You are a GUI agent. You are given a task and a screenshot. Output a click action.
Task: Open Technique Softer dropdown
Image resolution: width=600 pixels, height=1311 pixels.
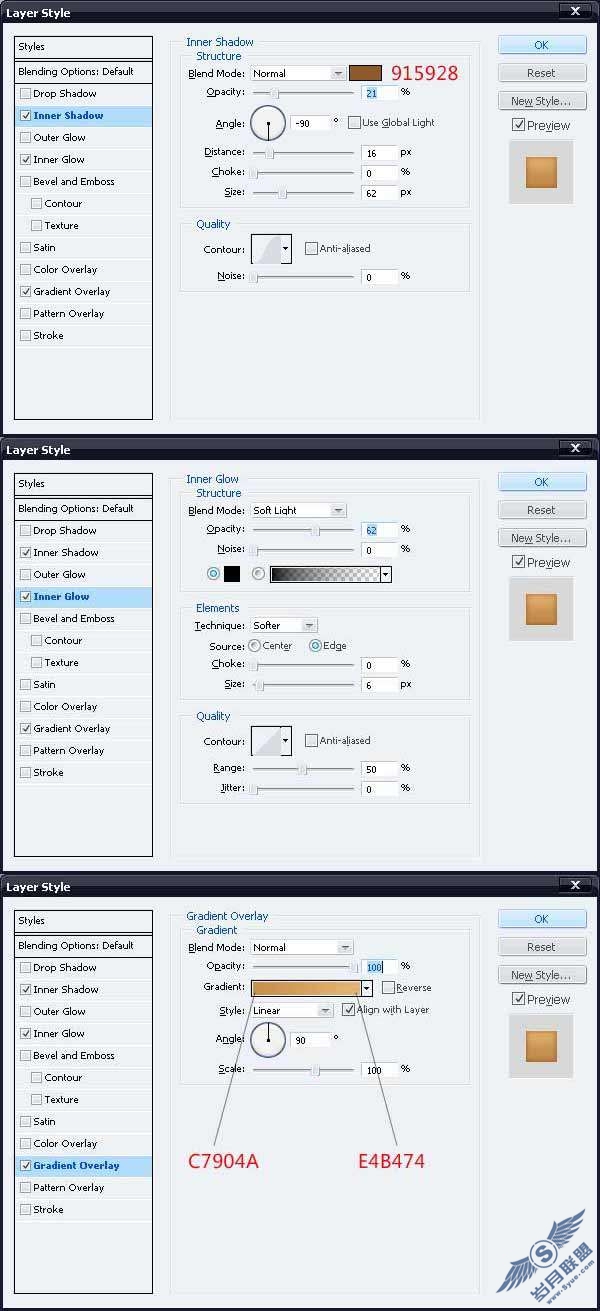(x=283, y=626)
